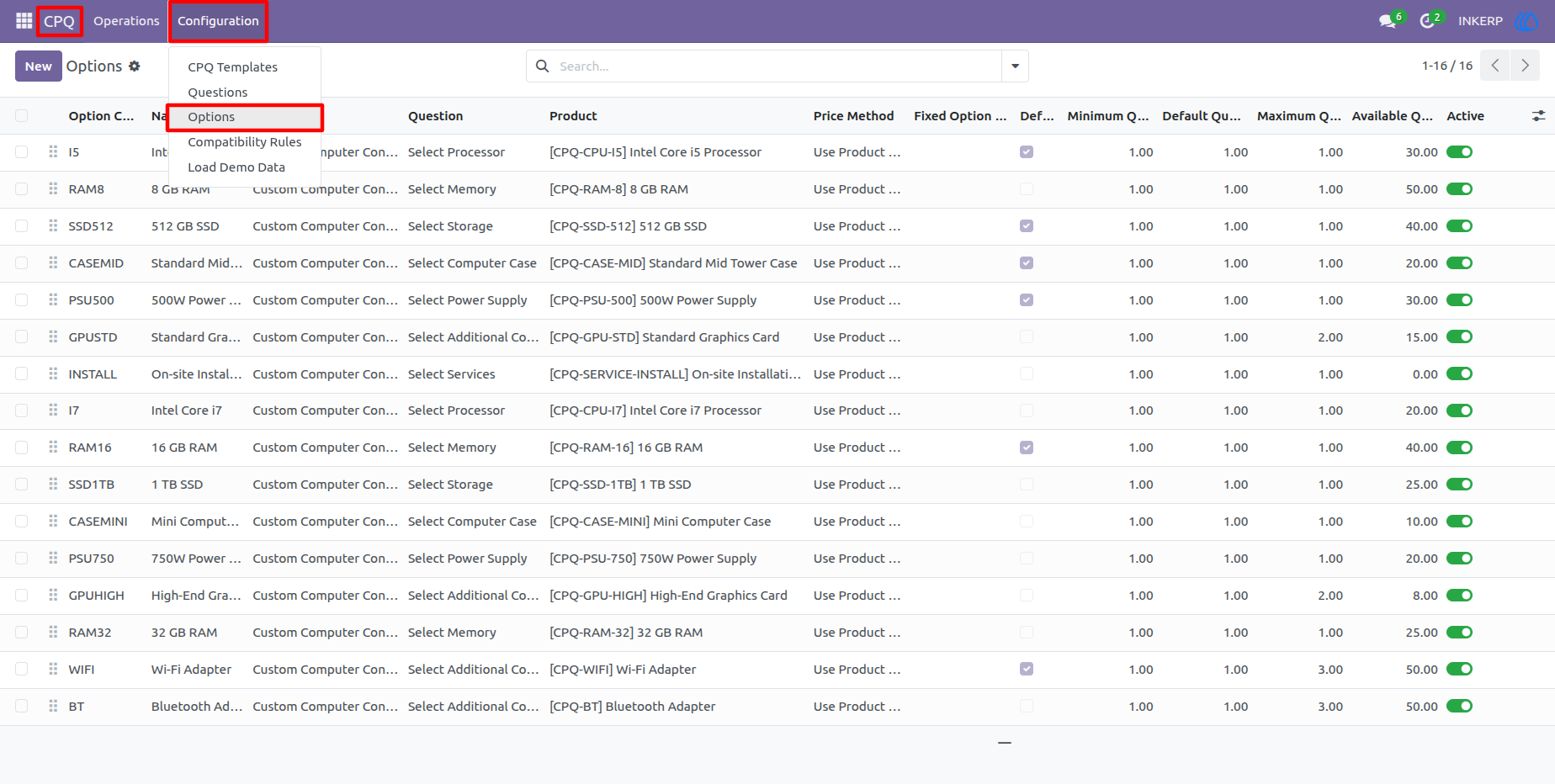The width and height of the screenshot is (1555, 784).
Task: Go to the next page arrow
Action: pyautogui.click(x=1525, y=66)
